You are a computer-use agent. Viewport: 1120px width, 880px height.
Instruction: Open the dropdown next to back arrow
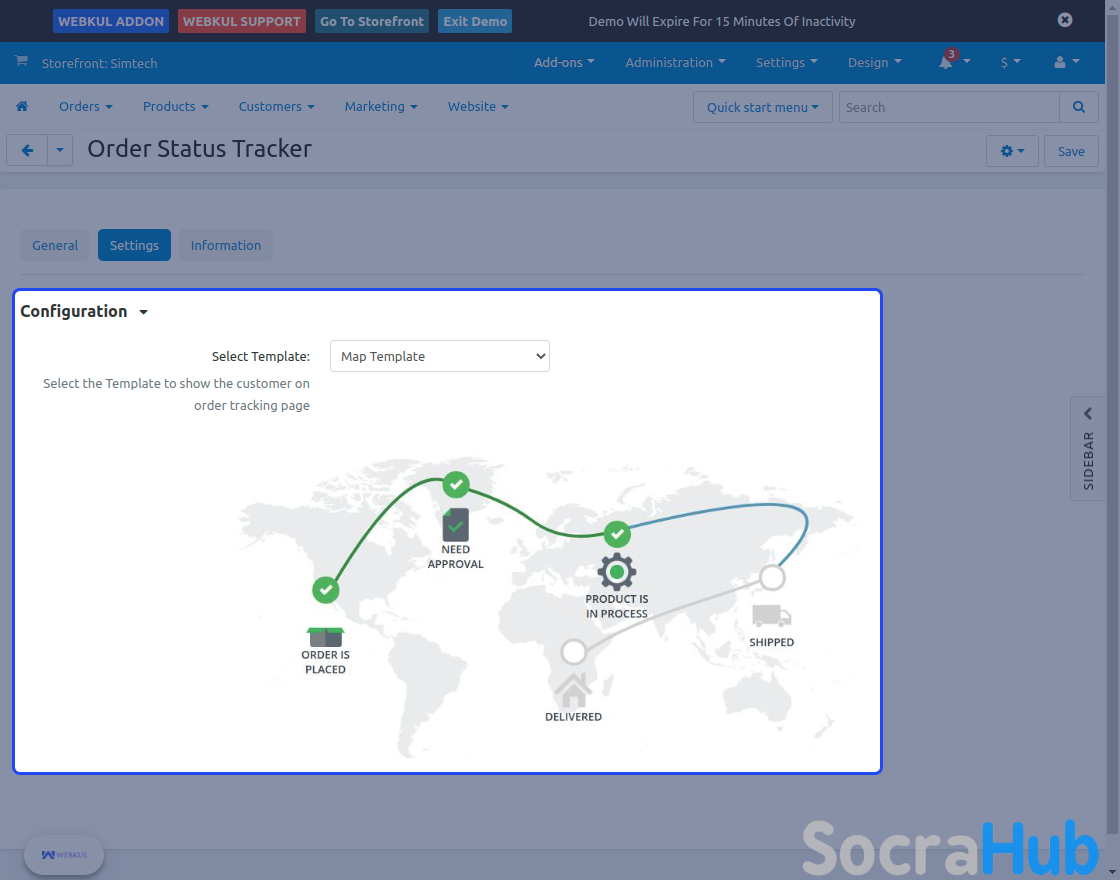60,150
